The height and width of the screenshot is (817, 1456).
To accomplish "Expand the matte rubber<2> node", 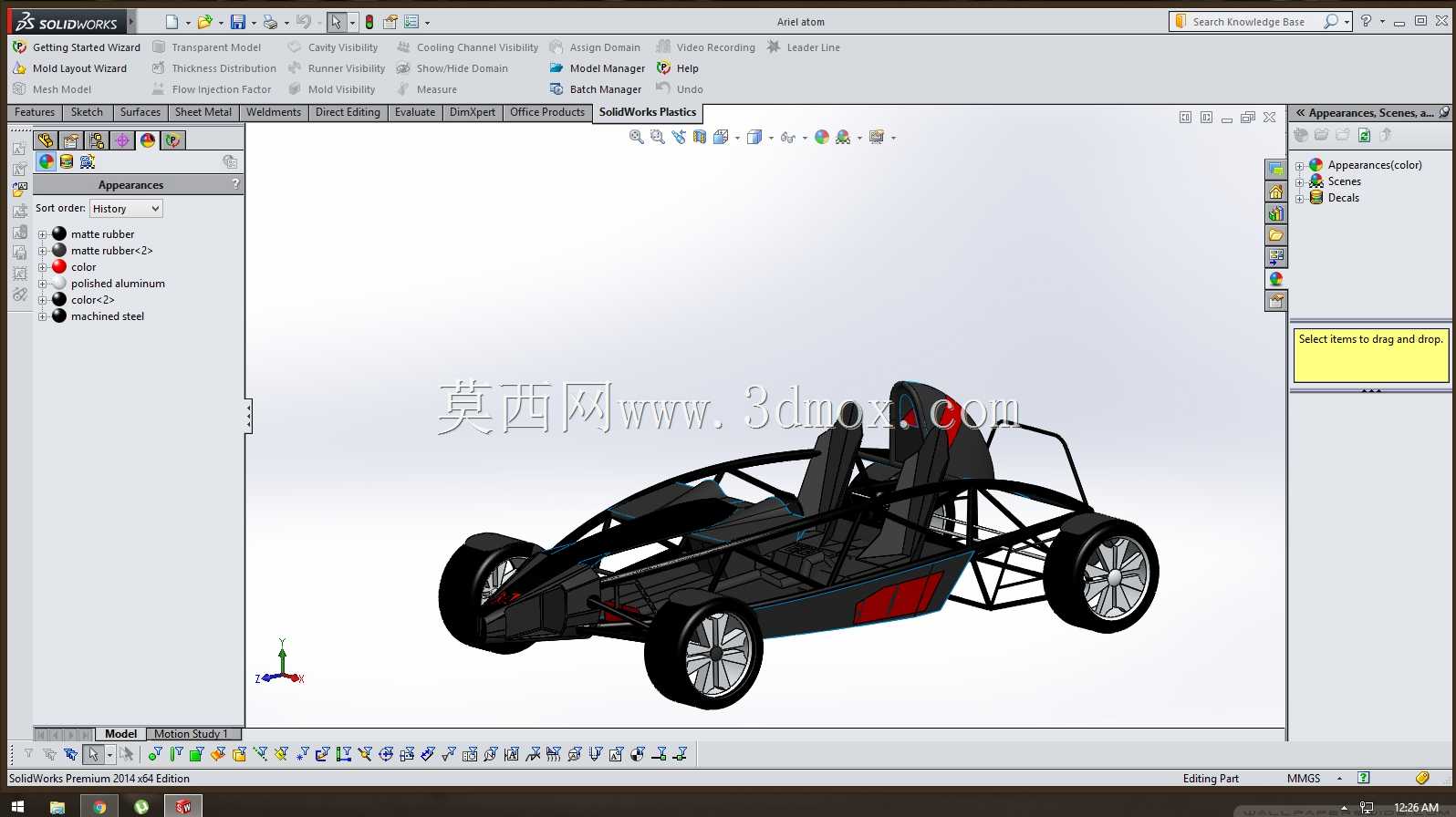I will [x=42, y=251].
